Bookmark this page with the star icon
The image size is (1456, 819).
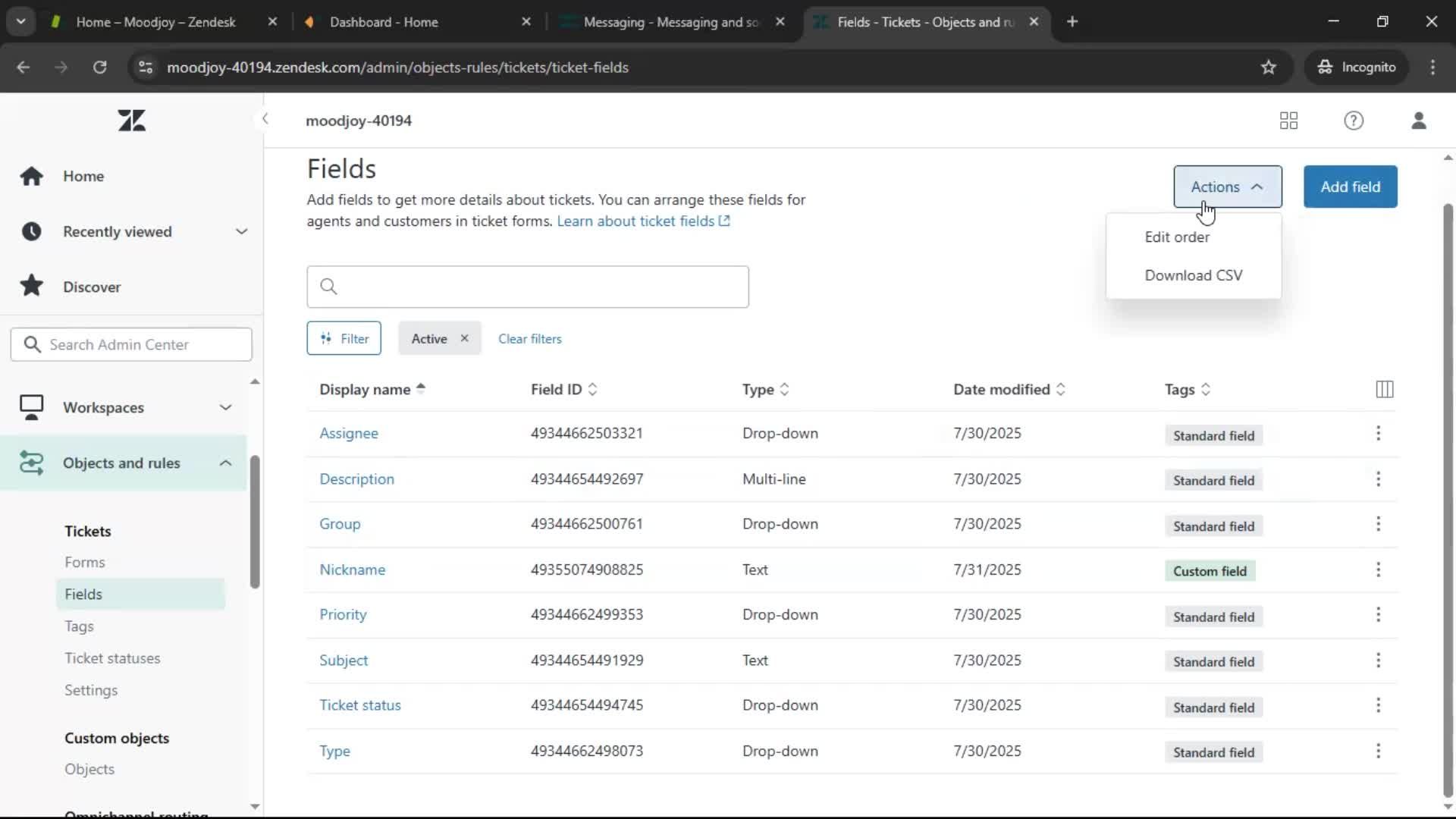point(1268,67)
